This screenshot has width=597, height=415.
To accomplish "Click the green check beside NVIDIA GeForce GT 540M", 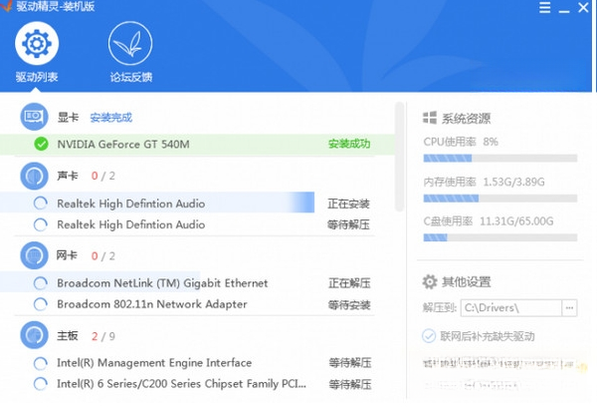I will (x=41, y=144).
